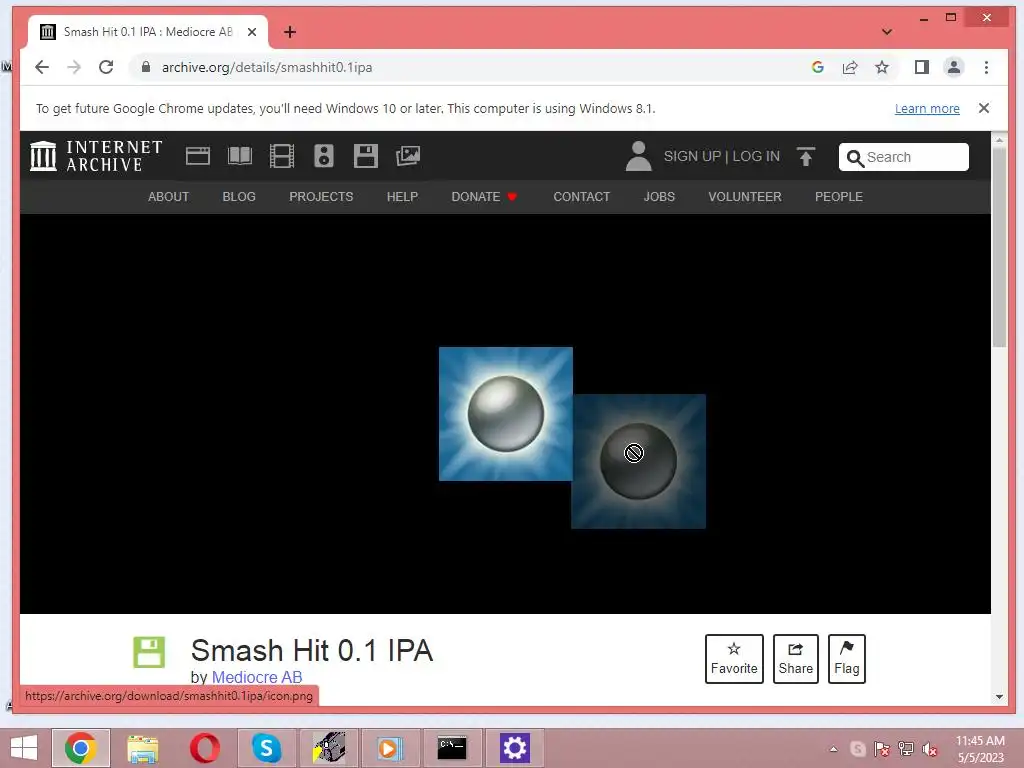Screen dimensions: 1024x768
Task: Open Chrome three-dot menu
Action: click(986, 67)
